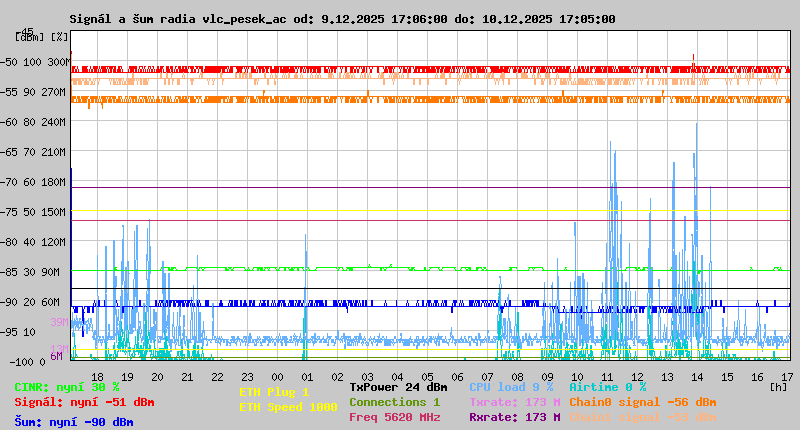Click the '22' hour tick on time axis
The height and width of the screenshot is (430, 800).
tap(217, 377)
